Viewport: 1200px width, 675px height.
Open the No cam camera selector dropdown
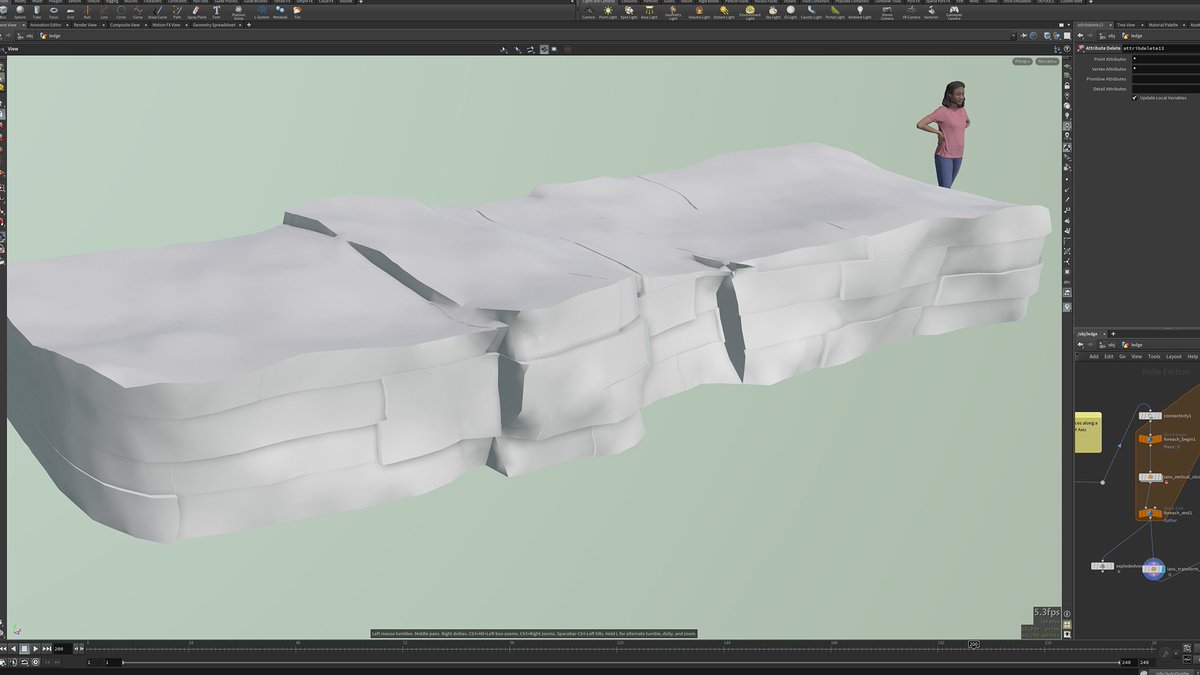click(x=1044, y=61)
